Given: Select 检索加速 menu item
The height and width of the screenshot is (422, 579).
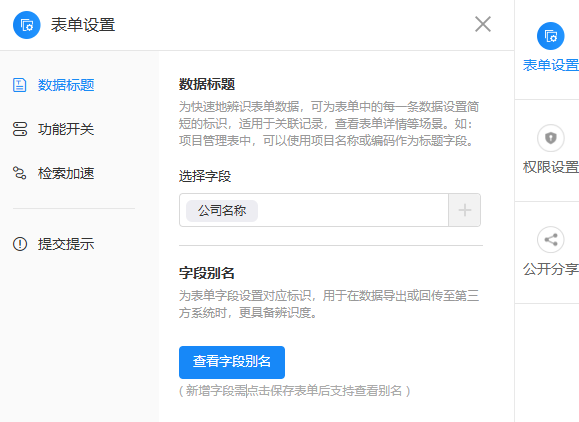Looking at the screenshot, I should (x=66, y=173).
